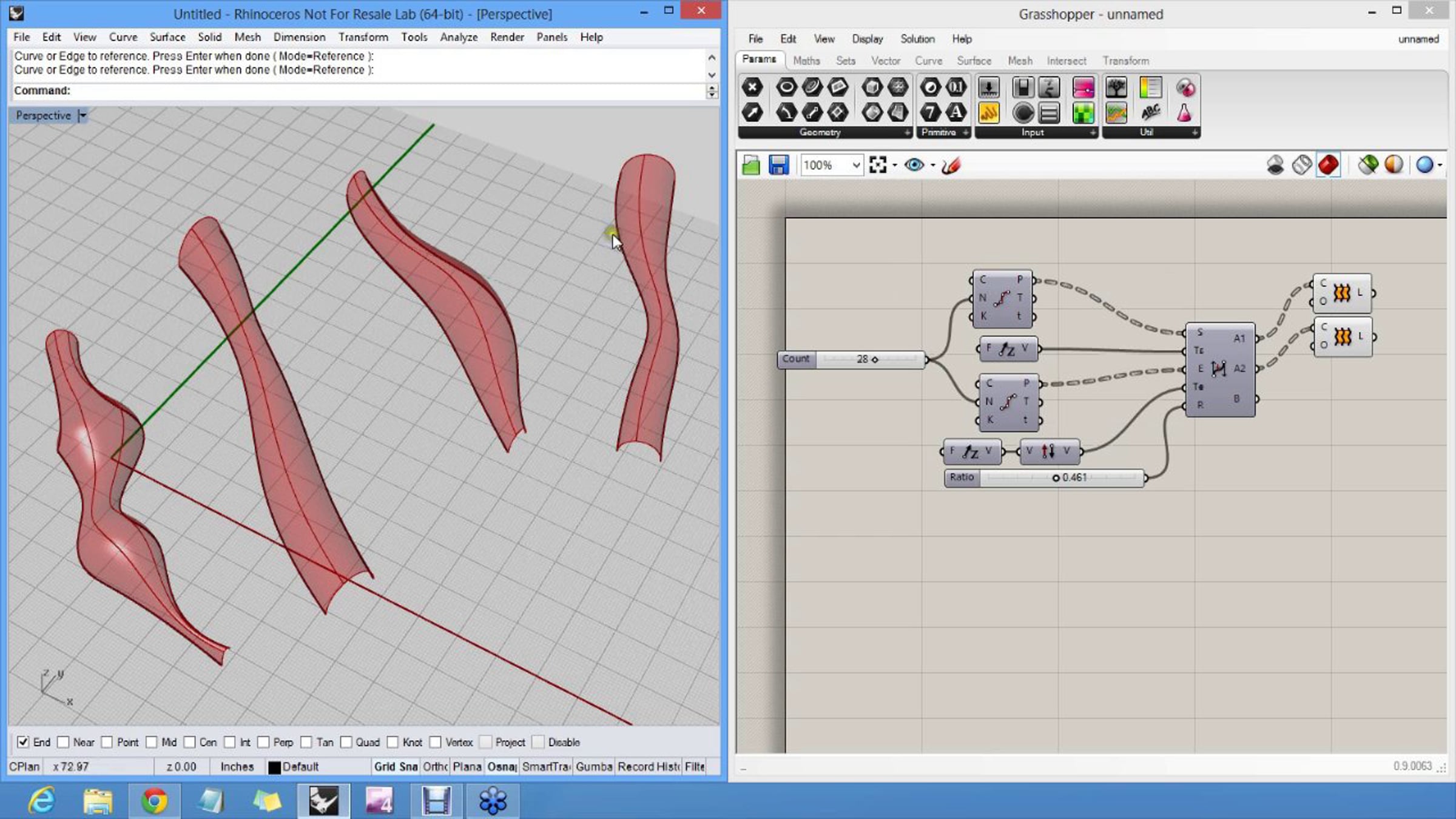This screenshot has width=1456, height=819.
Task: Toggle Grid Snap in status bar
Action: point(396,767)
